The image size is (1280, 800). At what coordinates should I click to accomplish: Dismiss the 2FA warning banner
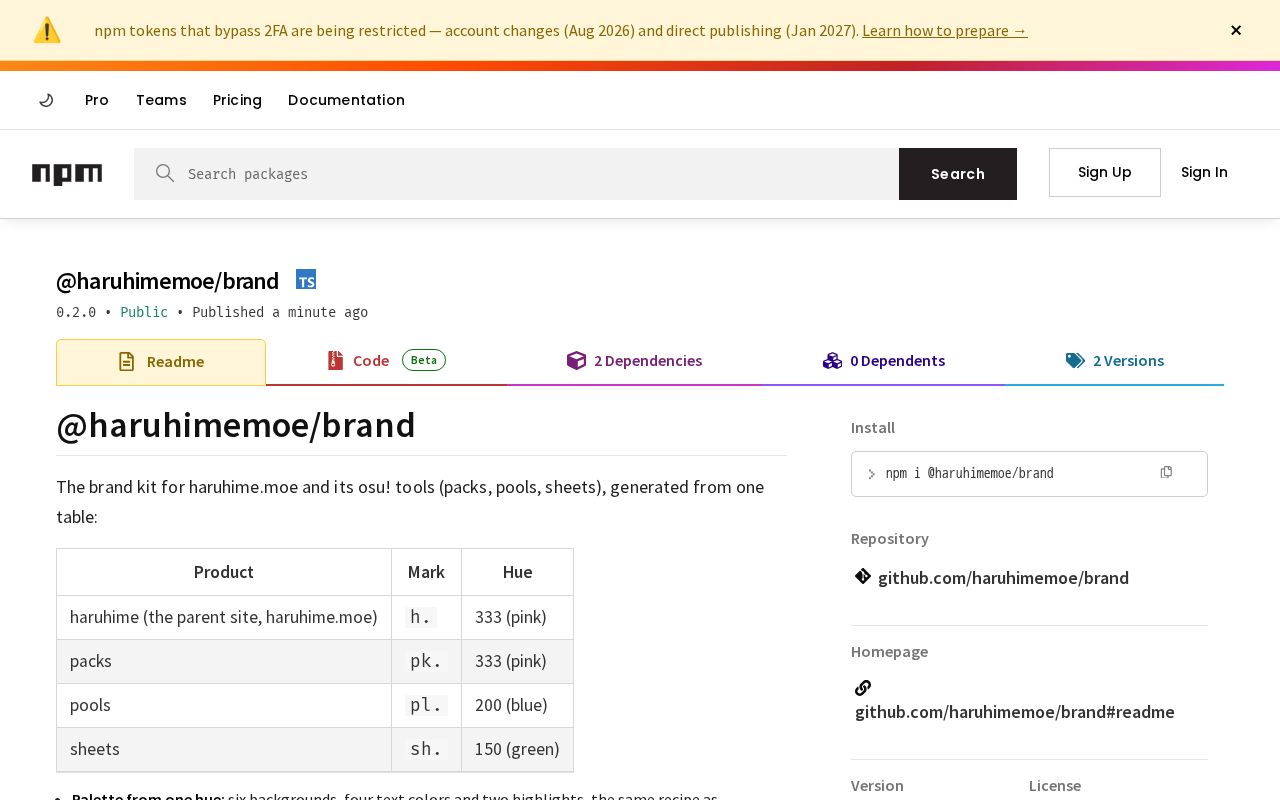pos(1236,30)
